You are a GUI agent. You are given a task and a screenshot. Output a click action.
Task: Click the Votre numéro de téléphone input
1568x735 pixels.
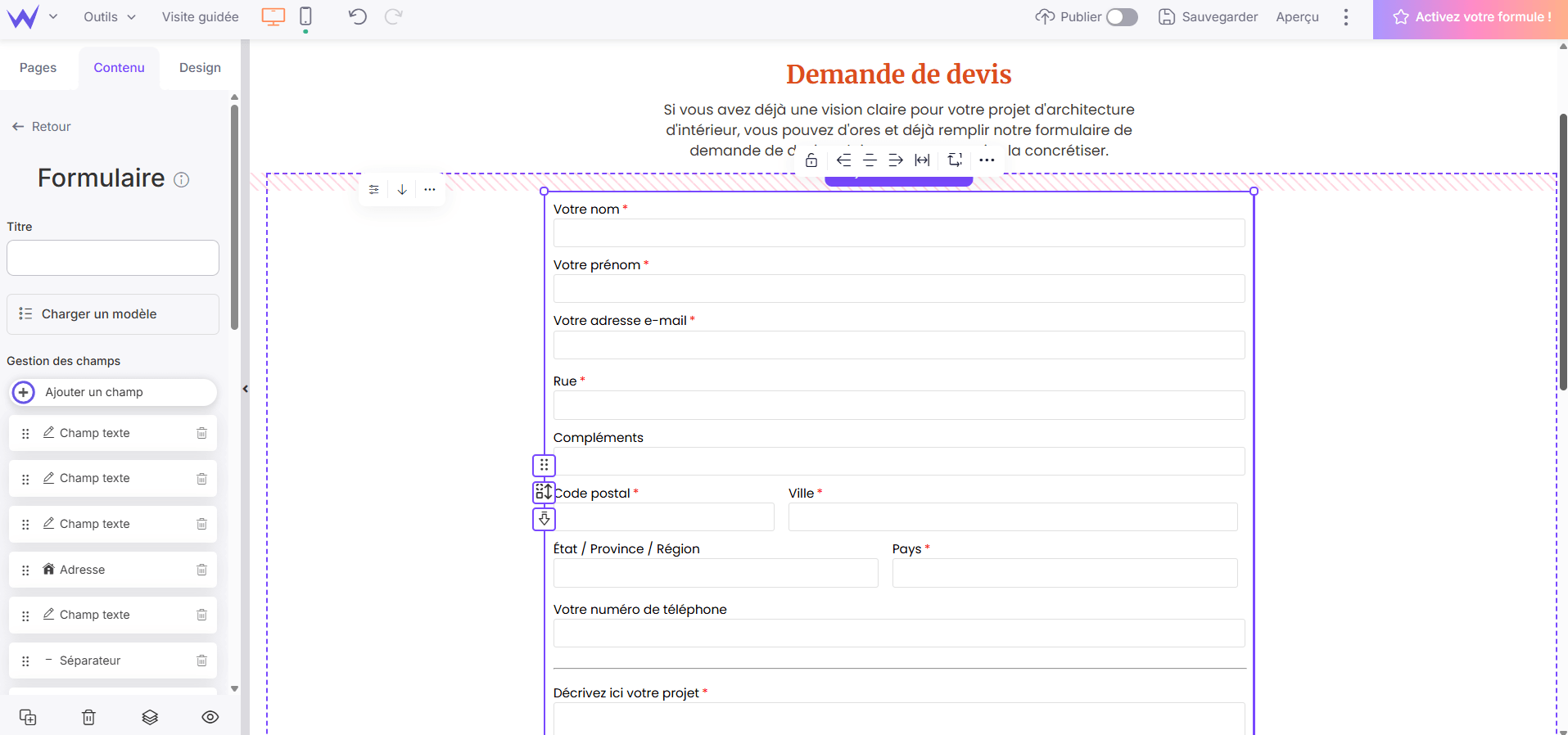[x=899, y=633]
